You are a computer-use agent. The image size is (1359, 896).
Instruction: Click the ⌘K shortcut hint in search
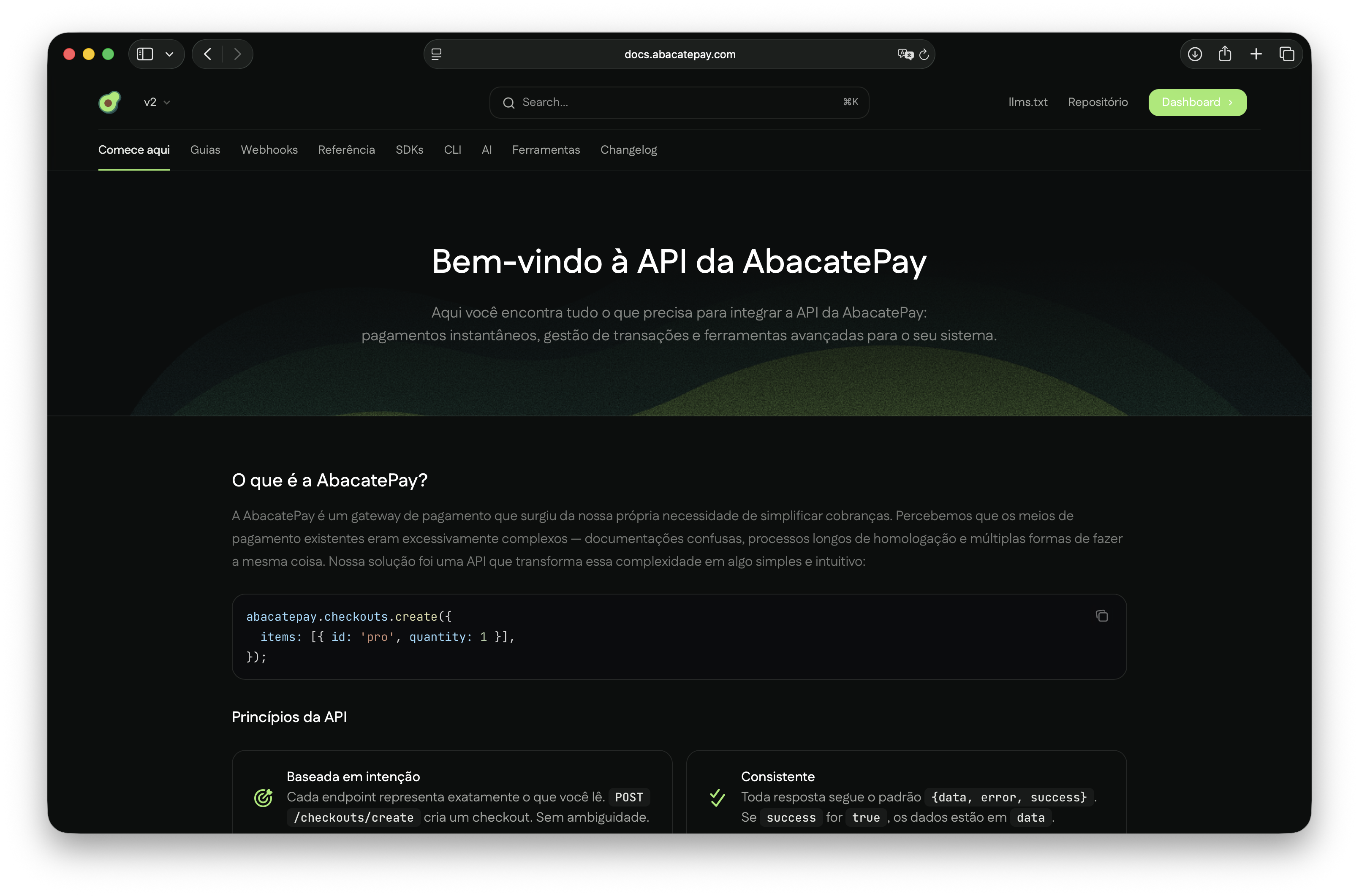click(x=851, y=102)
